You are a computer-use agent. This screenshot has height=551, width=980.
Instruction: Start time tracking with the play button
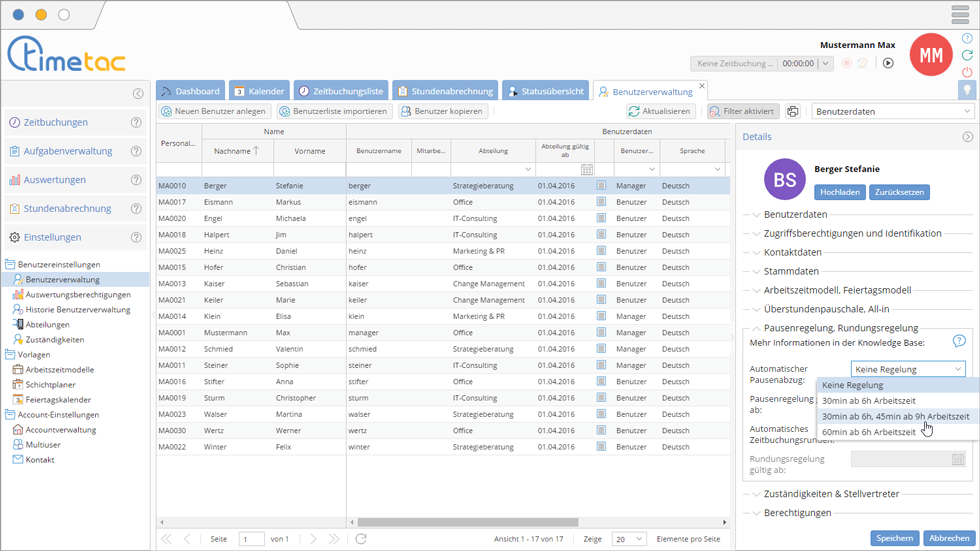pyautogui.click(x=887, y=63)
